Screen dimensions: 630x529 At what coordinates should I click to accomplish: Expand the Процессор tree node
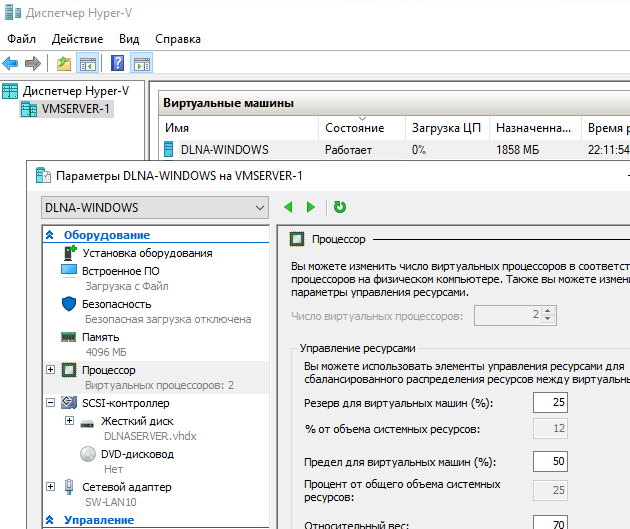point(51,370)
